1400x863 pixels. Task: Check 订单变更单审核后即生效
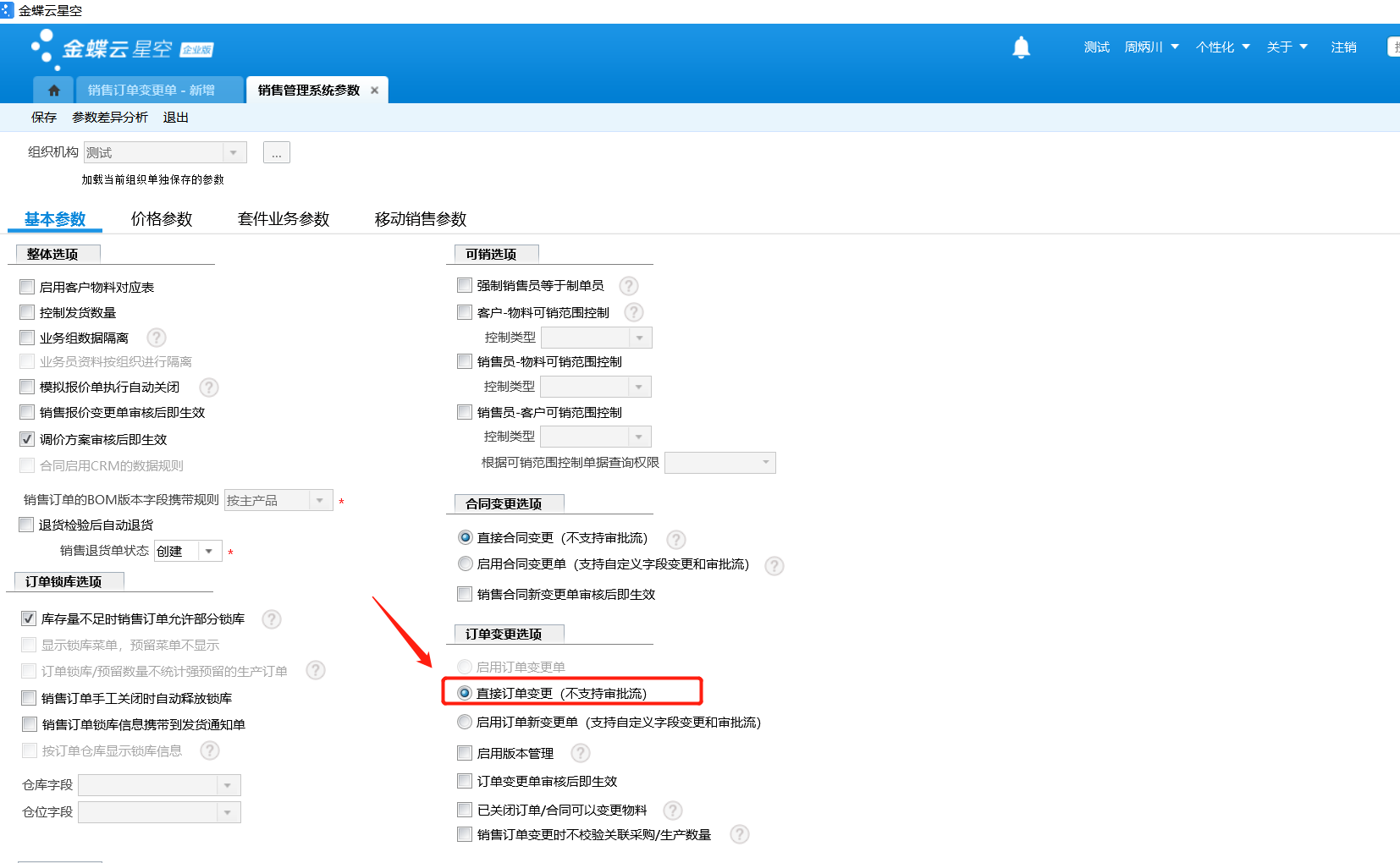[x=465, y=781]
